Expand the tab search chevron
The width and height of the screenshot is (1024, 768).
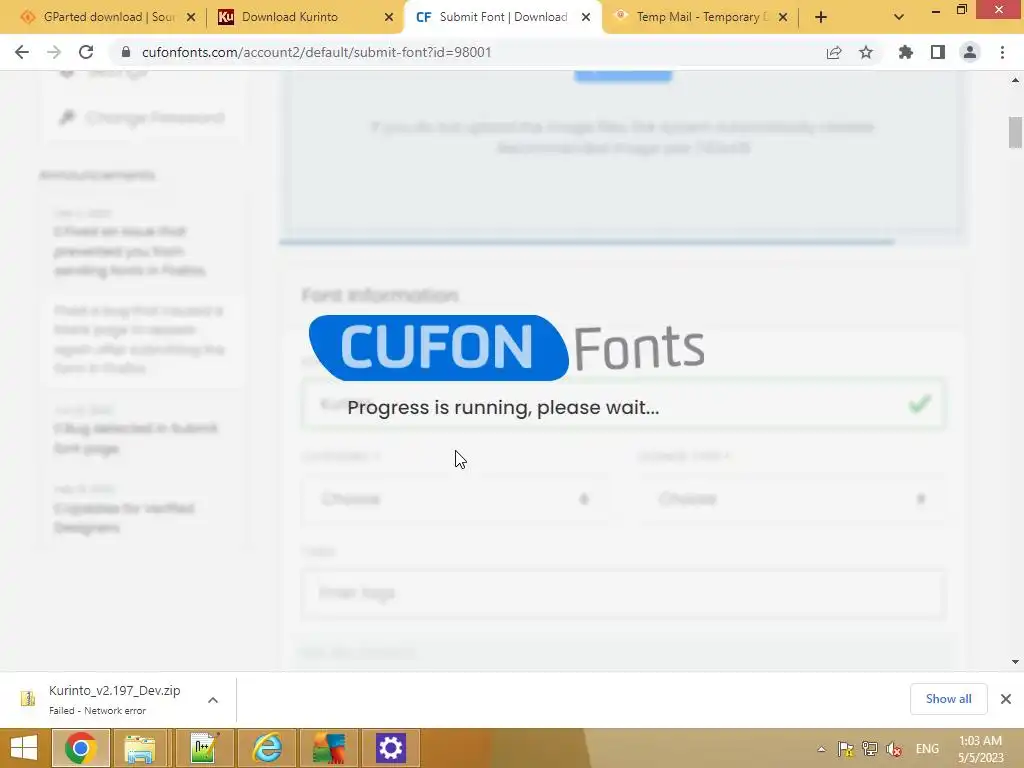pos(899,18)
